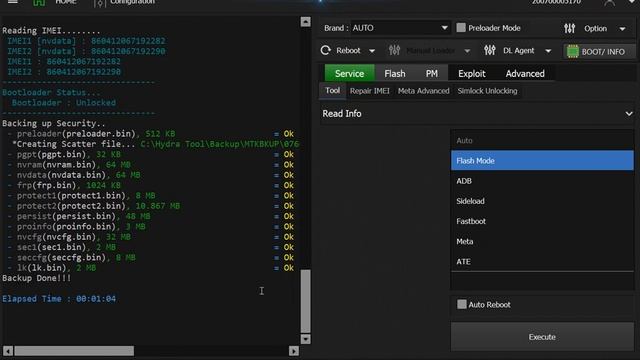Click the dropdown arrow beside the user icon
640x360 pixels.
tap(632, 2)
